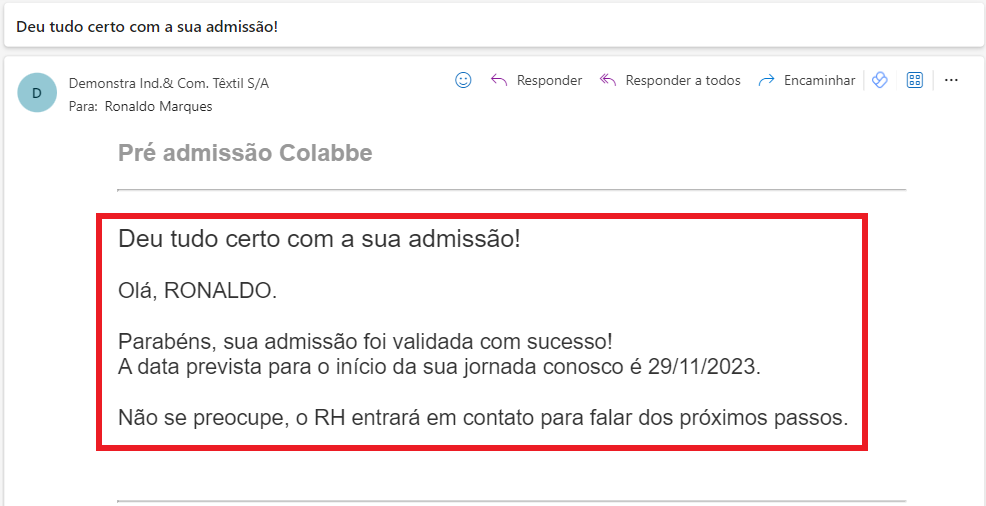Click the blue forward arrow icon

pyautogui.click(x=766, y=80)
